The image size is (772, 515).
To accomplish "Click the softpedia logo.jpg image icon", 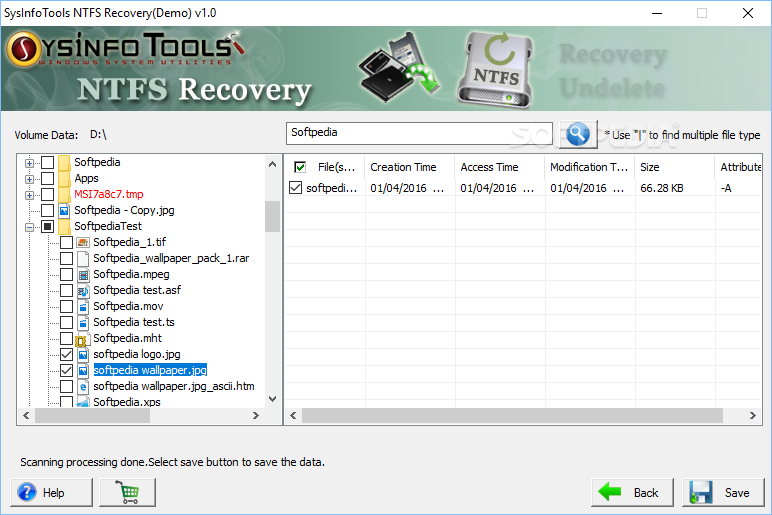I will (83, 354).
